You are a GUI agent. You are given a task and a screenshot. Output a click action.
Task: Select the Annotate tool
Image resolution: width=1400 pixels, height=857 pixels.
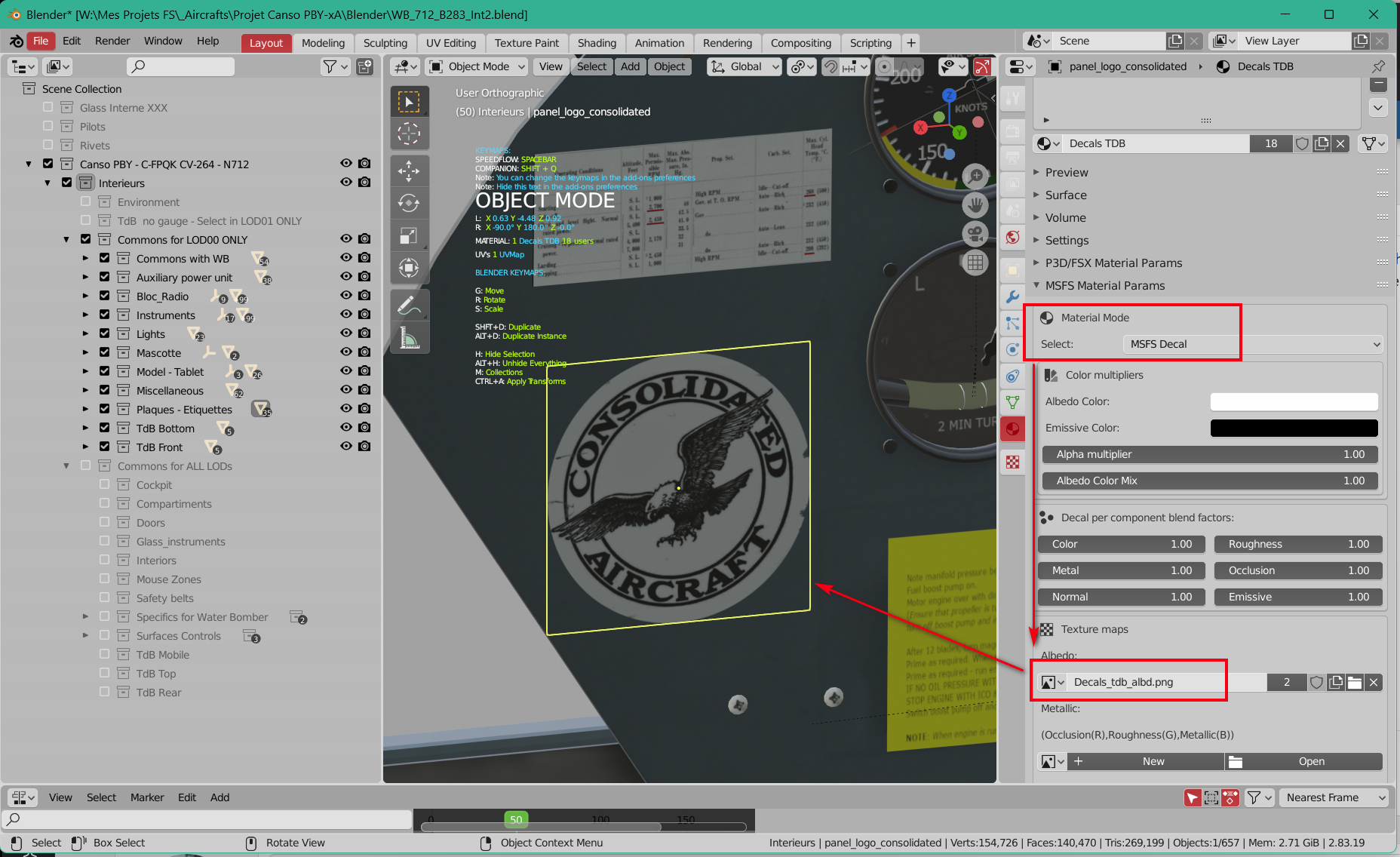pos(410,306)
